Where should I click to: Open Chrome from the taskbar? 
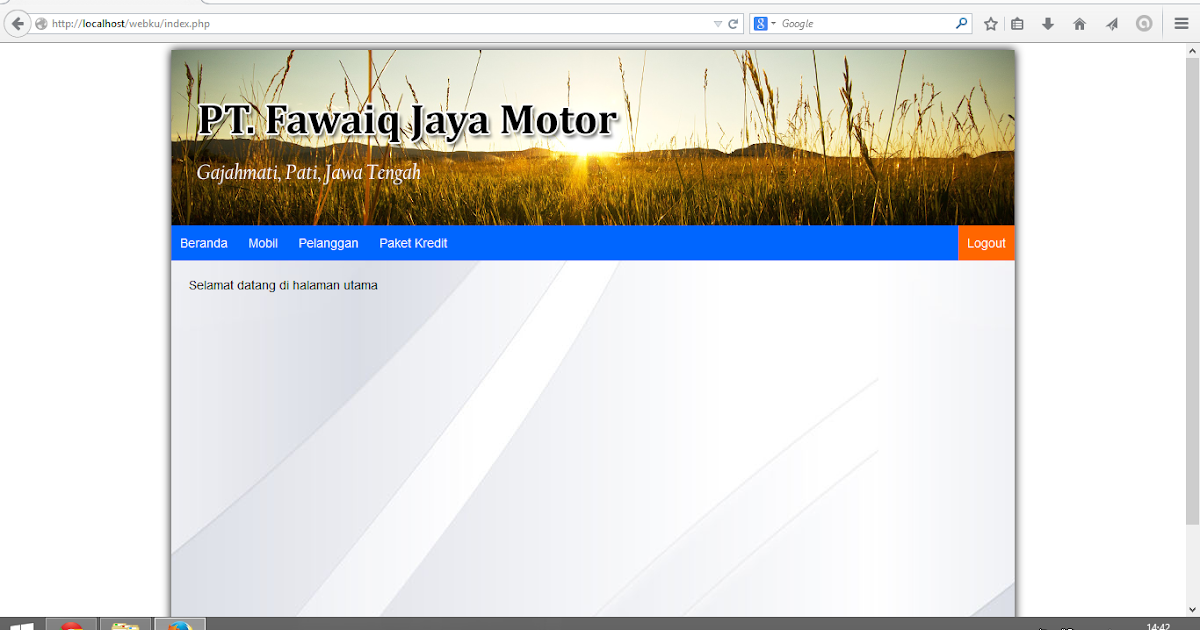(x=72, y=624)
